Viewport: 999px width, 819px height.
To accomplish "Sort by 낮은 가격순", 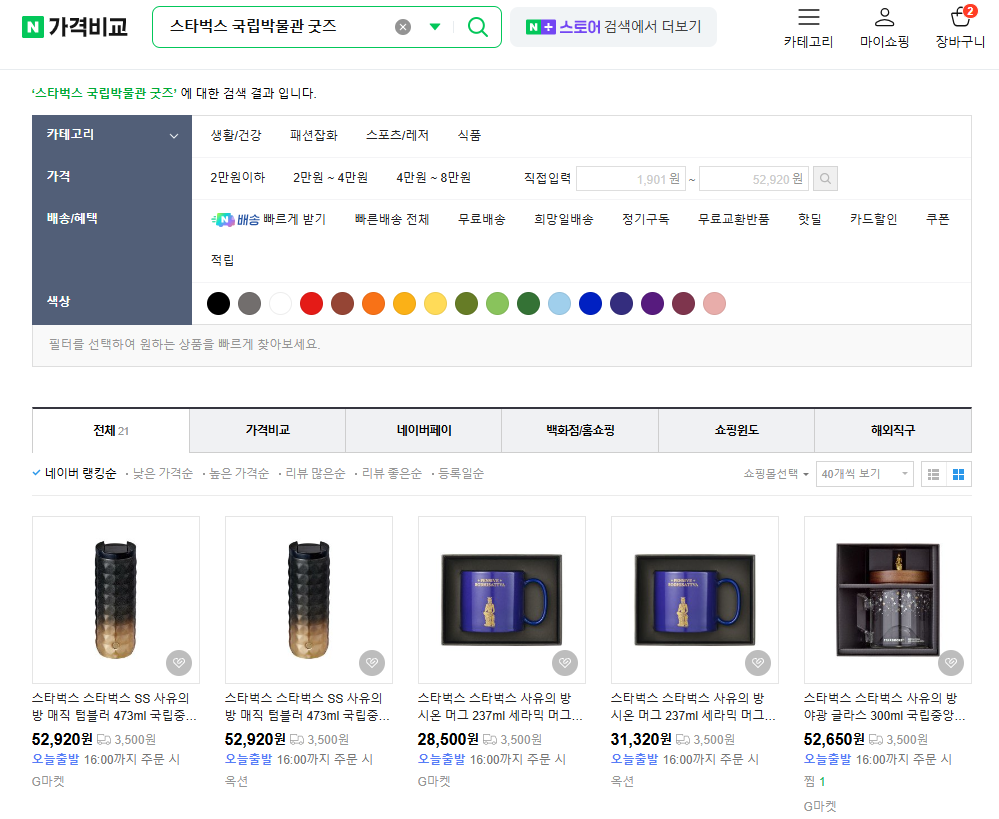I will pos(162,474).
